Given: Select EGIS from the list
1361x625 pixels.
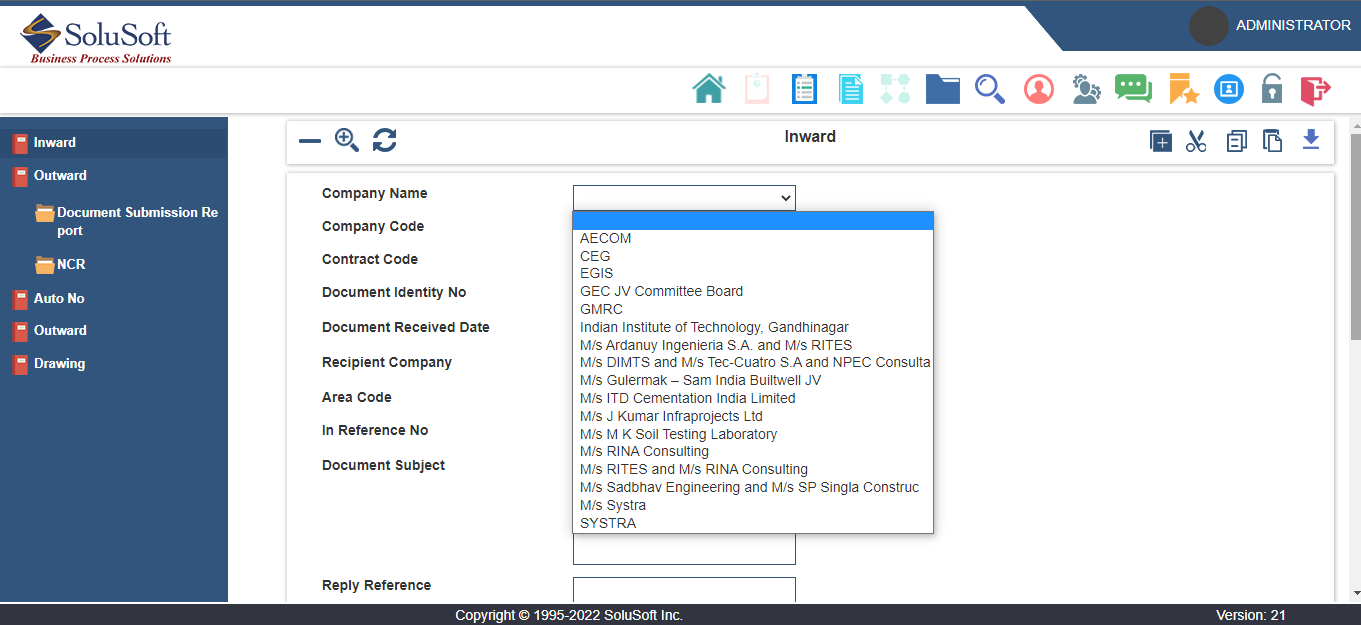Looking at the screenshot, I should [x=753, y=274].
